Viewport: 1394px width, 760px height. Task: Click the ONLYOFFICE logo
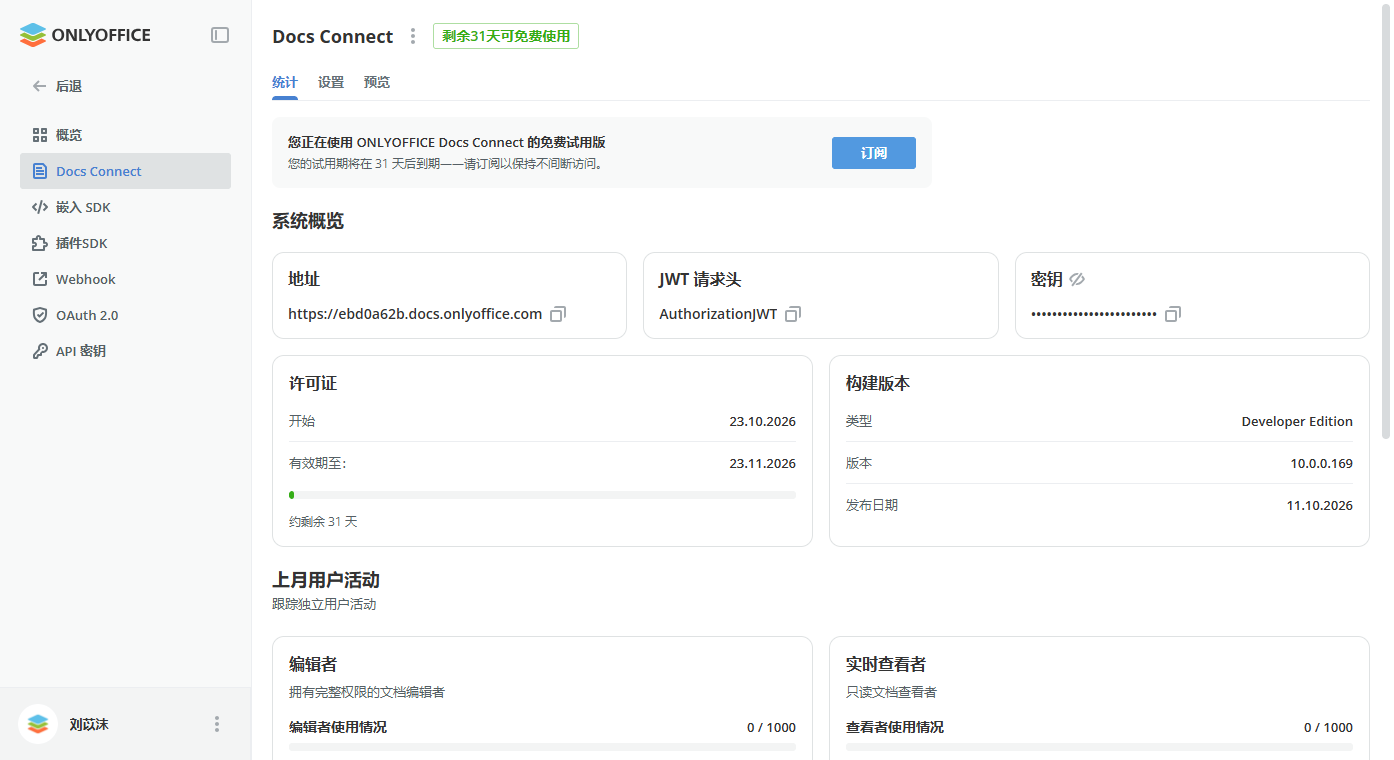tap(85, 35)
